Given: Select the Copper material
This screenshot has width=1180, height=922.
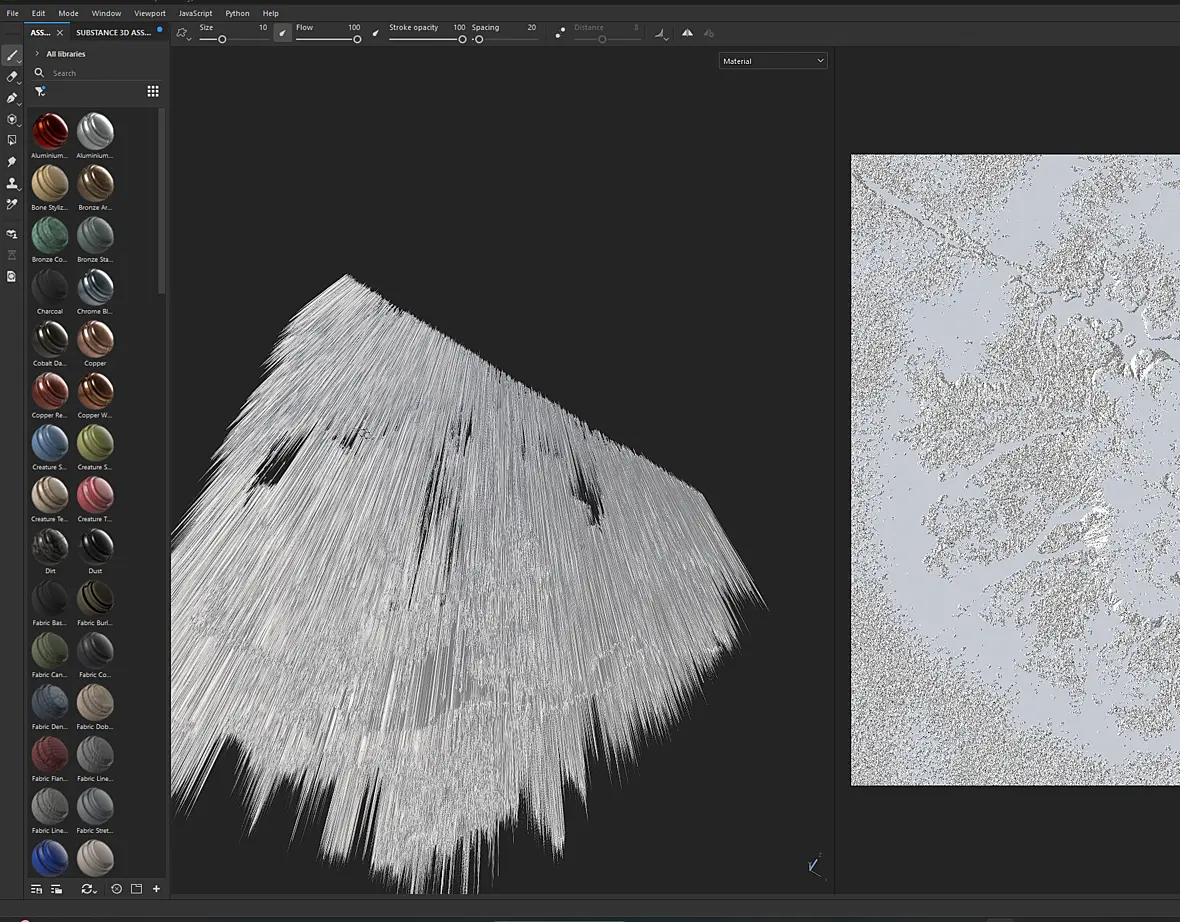Looking at the screenshot, I should (95, 339).
